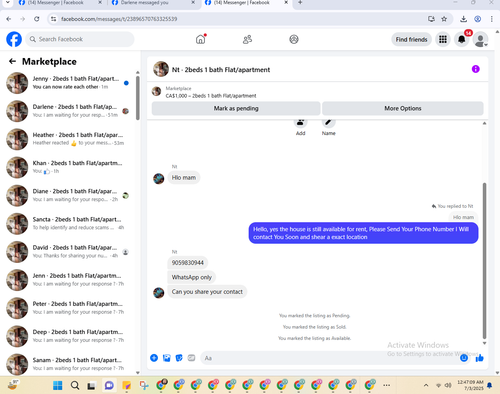Click the address bar URL
Screen dimensions: 500x394
click(119, 19)
